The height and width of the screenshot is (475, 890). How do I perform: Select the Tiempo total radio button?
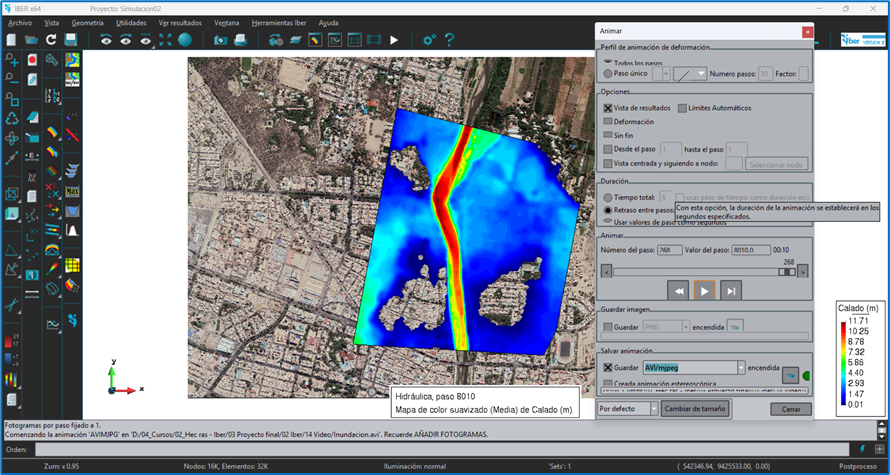coord(608,197)
